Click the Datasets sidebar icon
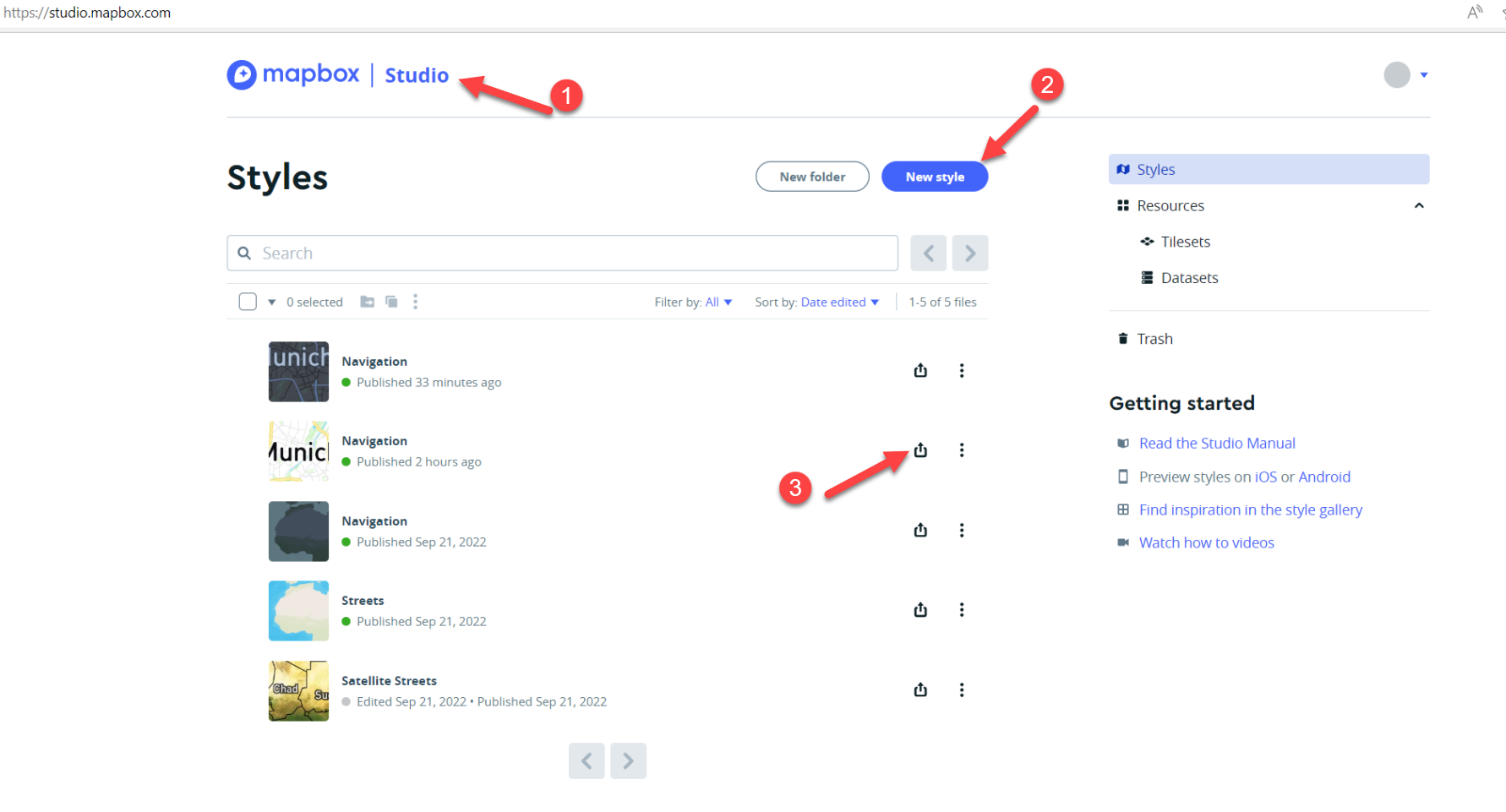The height and width of the screenshot is (812, 1506). coord(1147,277)
